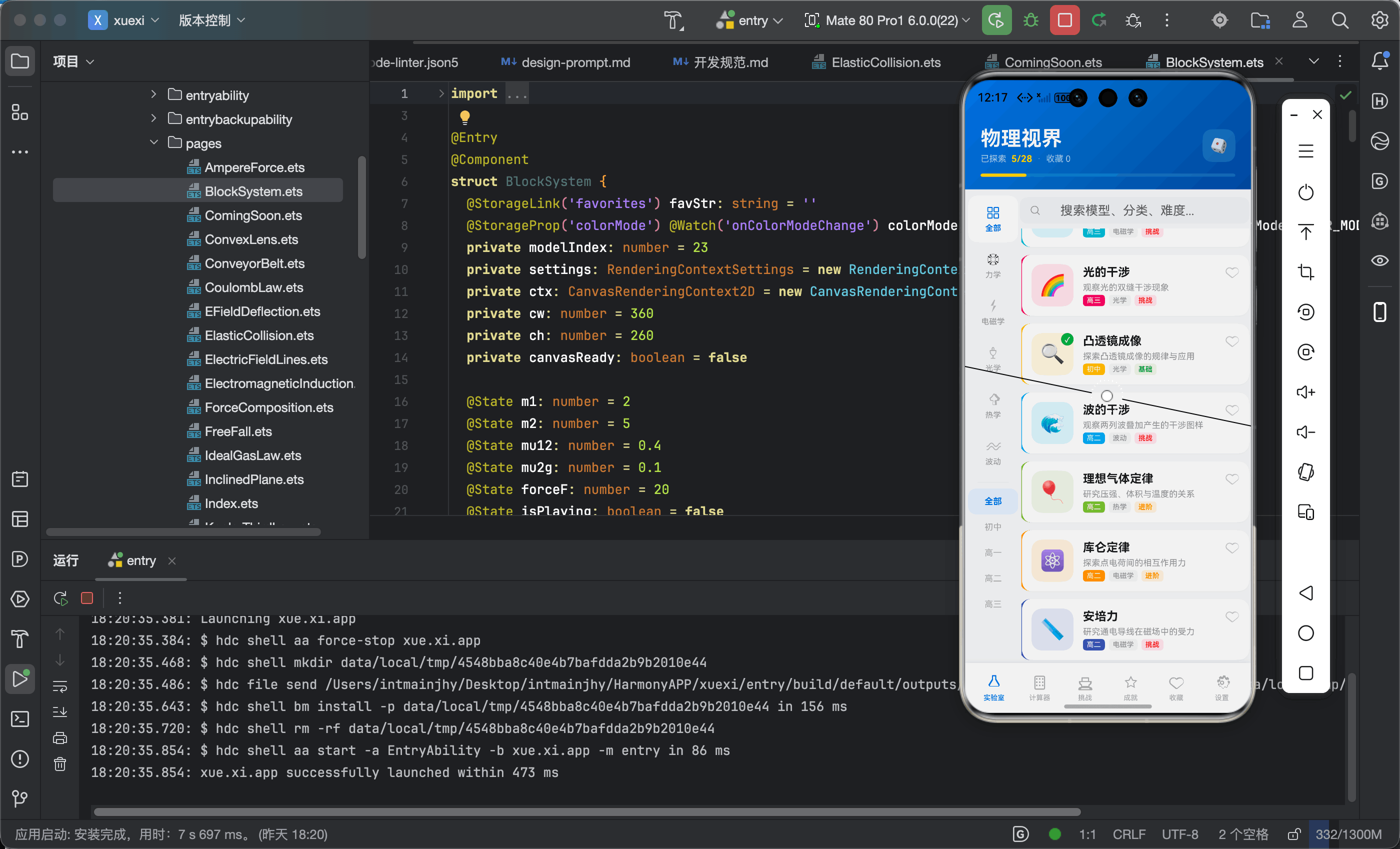Click the phone app search field
1400x849 pixels.
(1134, 210)
